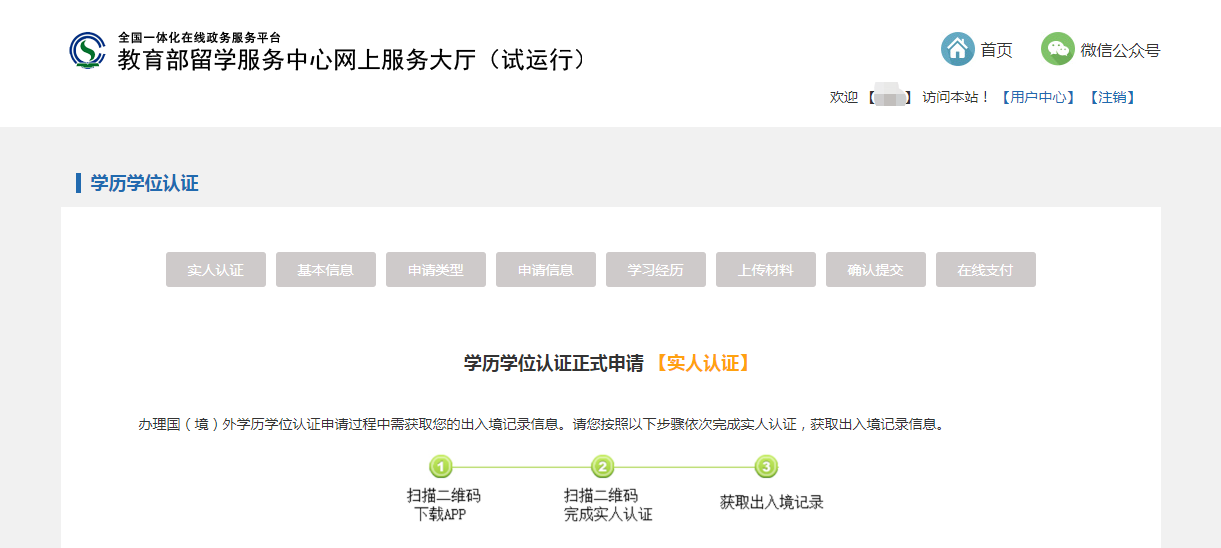Click step 1 green circle marker
The height and width of the screenshot is (548, 1221).
(441, 467)
